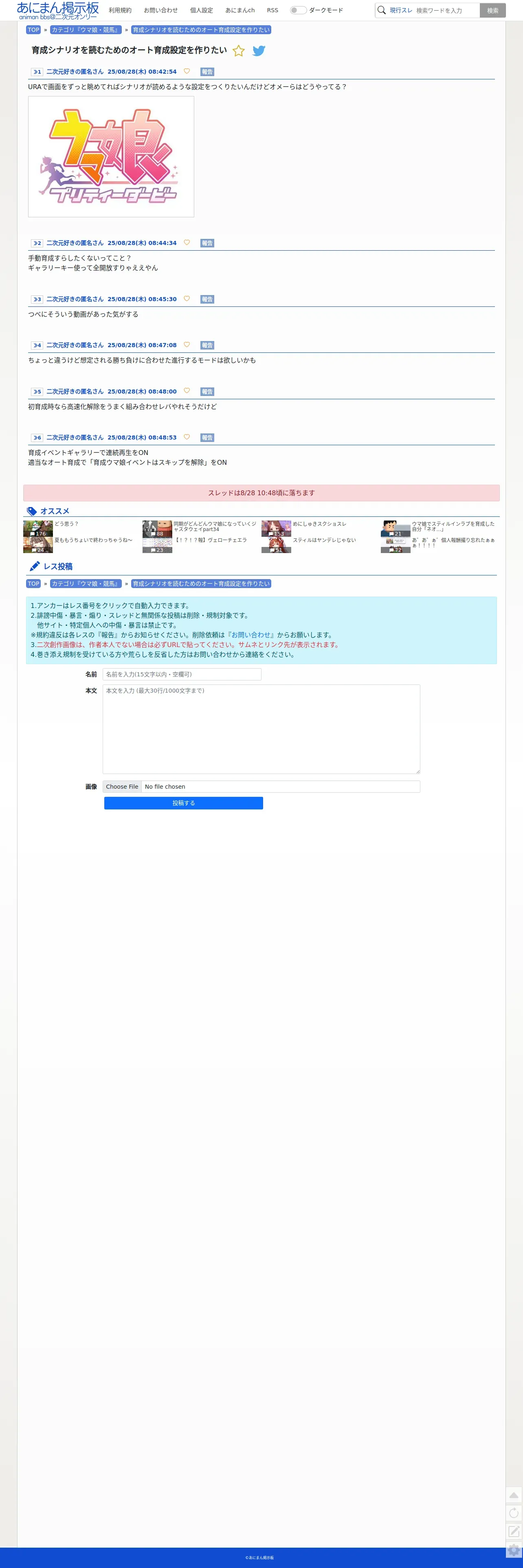Report post 3 with 報告 button

(x=207, y=299)
